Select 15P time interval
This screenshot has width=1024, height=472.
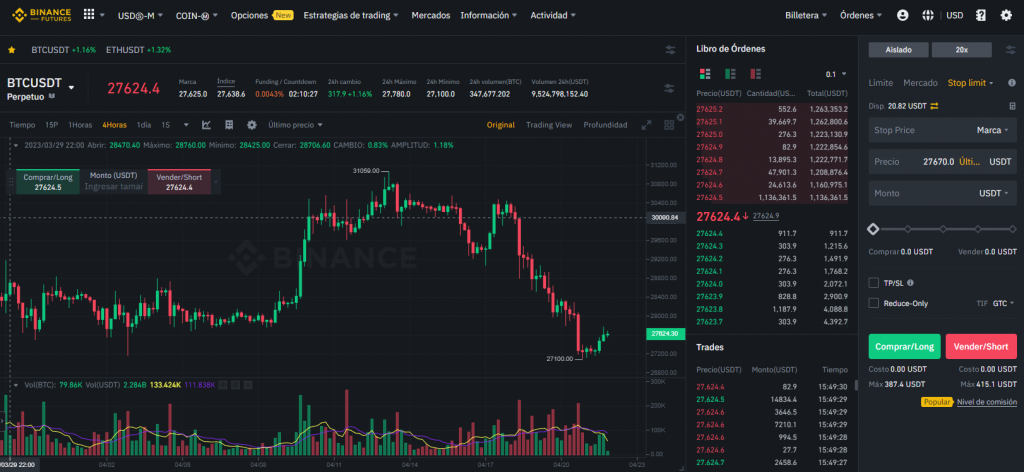coord(52,125)
